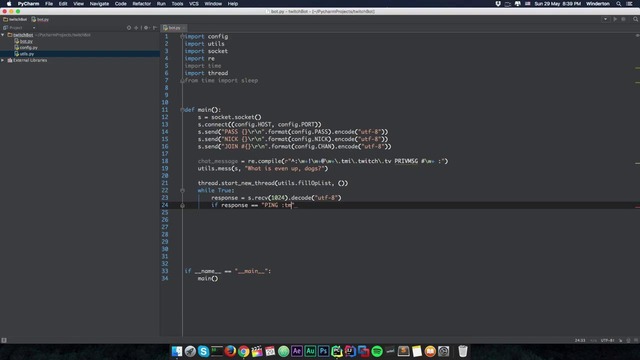Collapse all in Project panel
This screenshot has height=360, width=640.
(136, 28)
